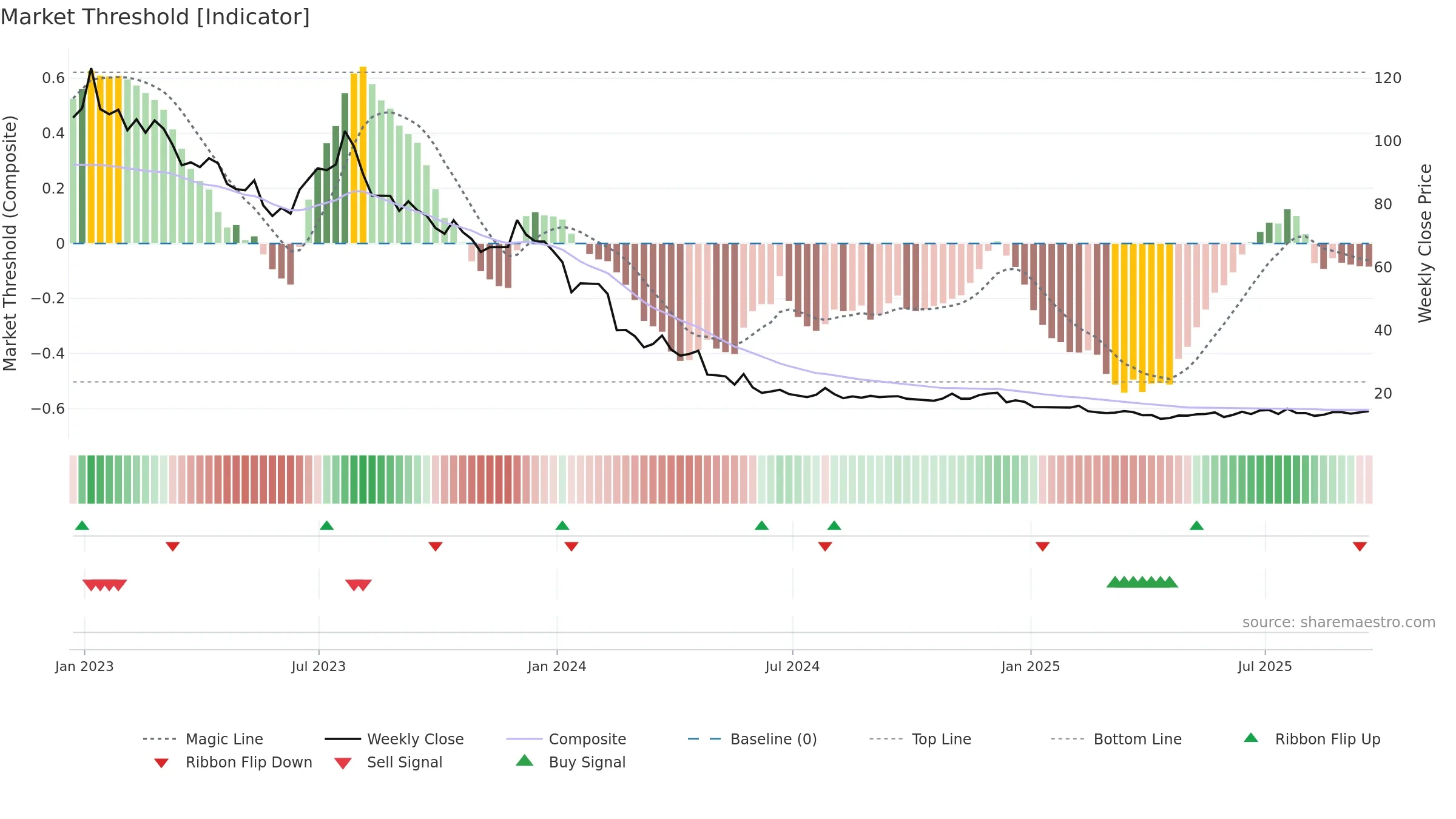Toggle the Bottom Line legend entry

(1116, 739)
